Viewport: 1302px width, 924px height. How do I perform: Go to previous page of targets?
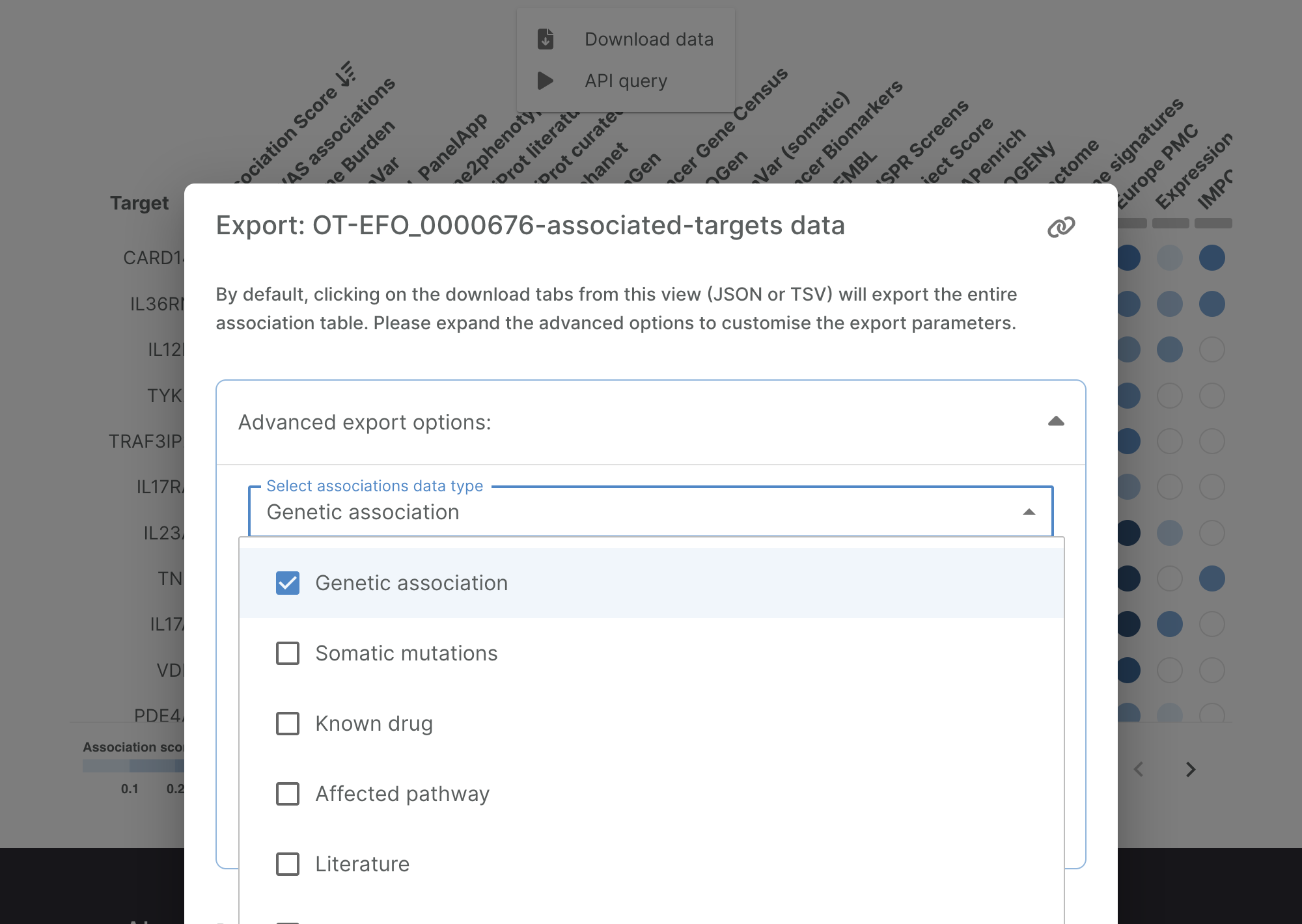click(x=1139, y=770)
